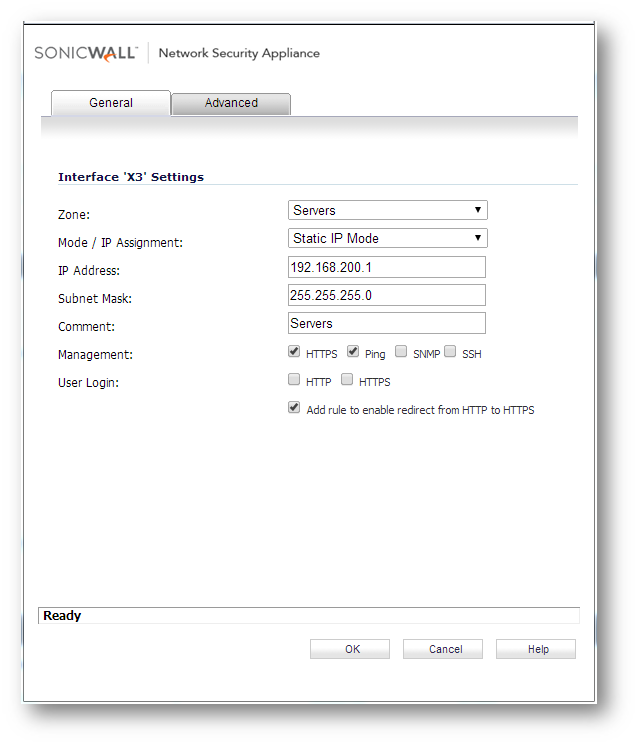Viewport: 639px width, 746px height.
Task: Open the Zone dropdown showing Servers
Action: [387, 211]
